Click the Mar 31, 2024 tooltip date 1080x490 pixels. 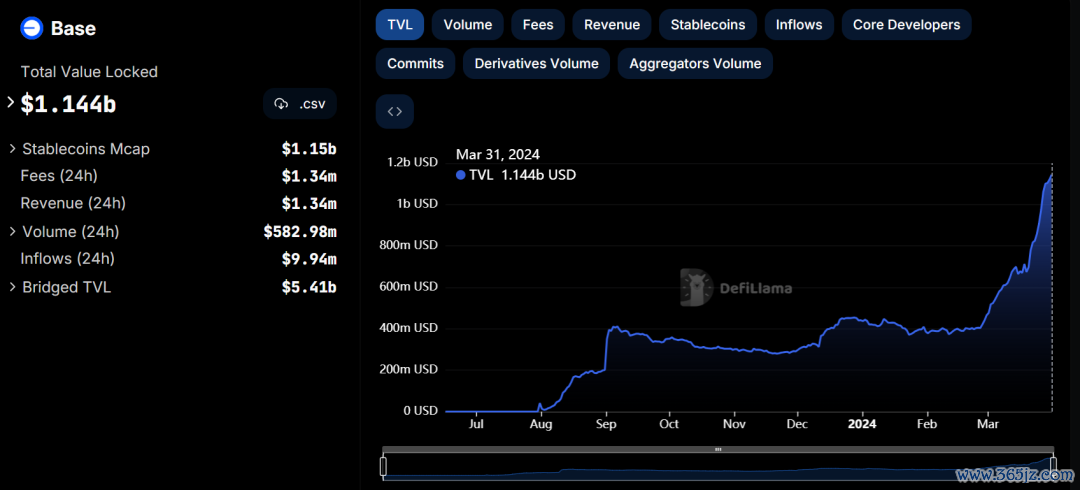498,154
